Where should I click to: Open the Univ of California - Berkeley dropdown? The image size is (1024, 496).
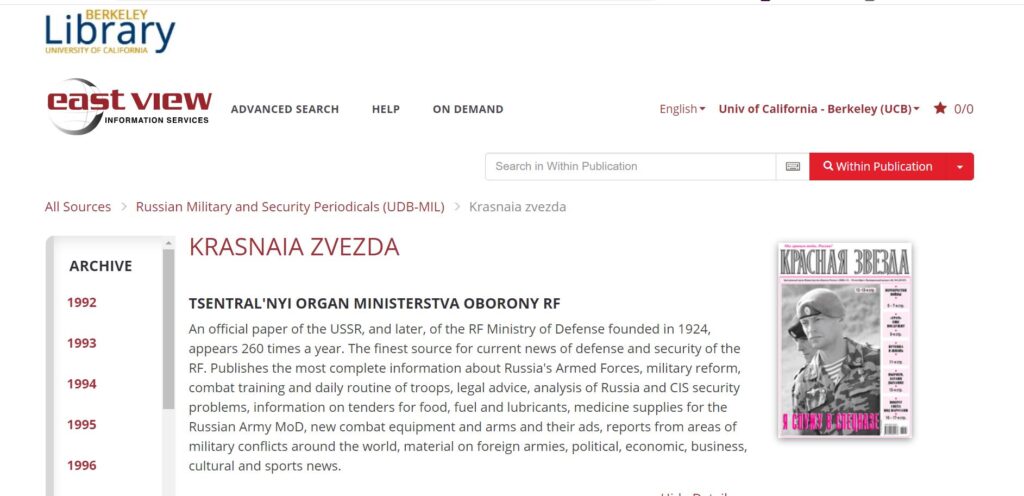point(818,109)
